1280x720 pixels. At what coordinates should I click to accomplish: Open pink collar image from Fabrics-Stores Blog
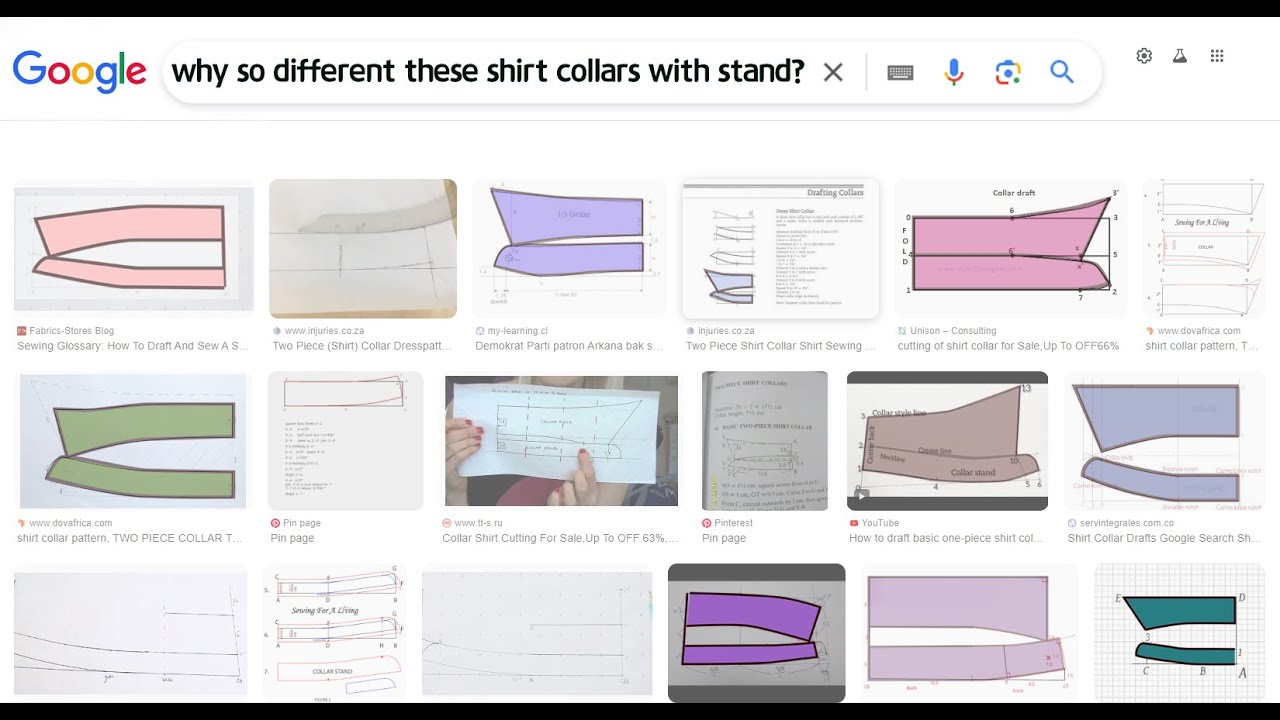[134, 249]
